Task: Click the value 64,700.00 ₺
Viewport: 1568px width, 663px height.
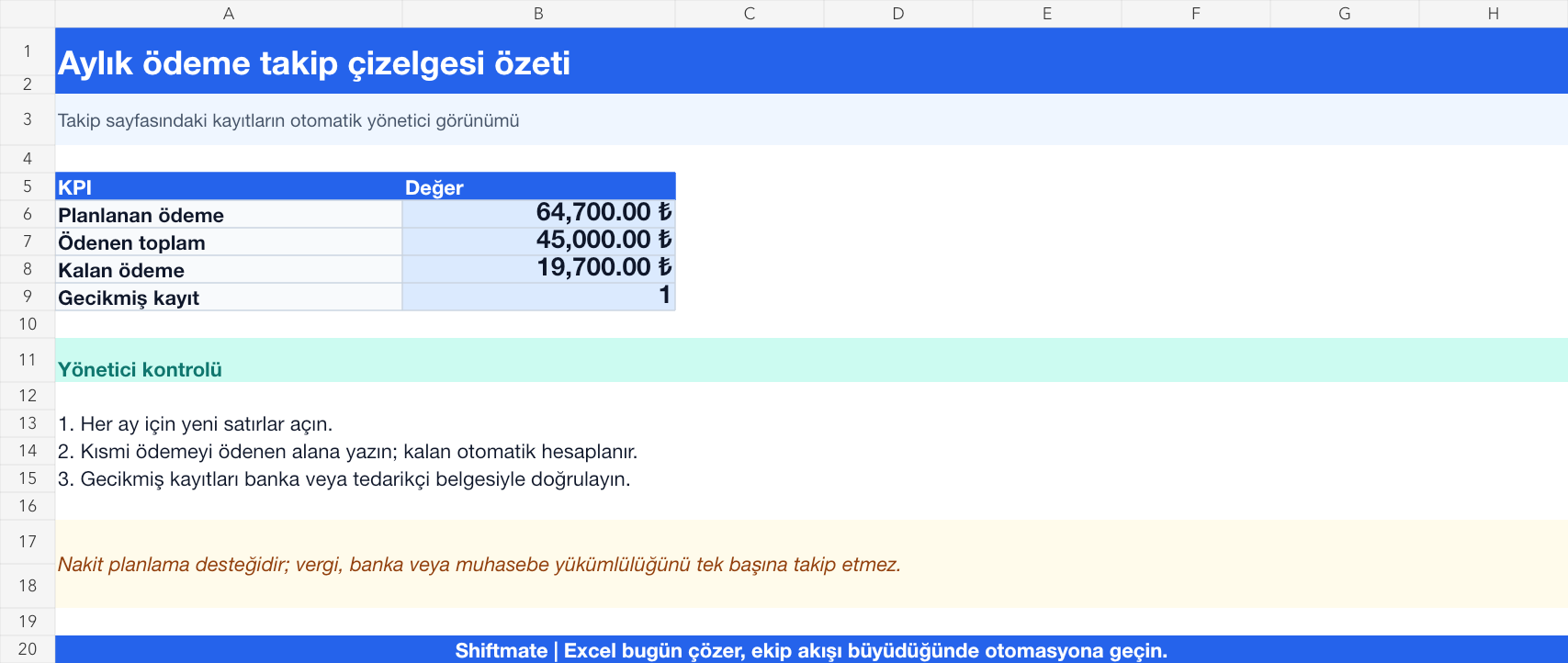Action: tap(538, 214)
